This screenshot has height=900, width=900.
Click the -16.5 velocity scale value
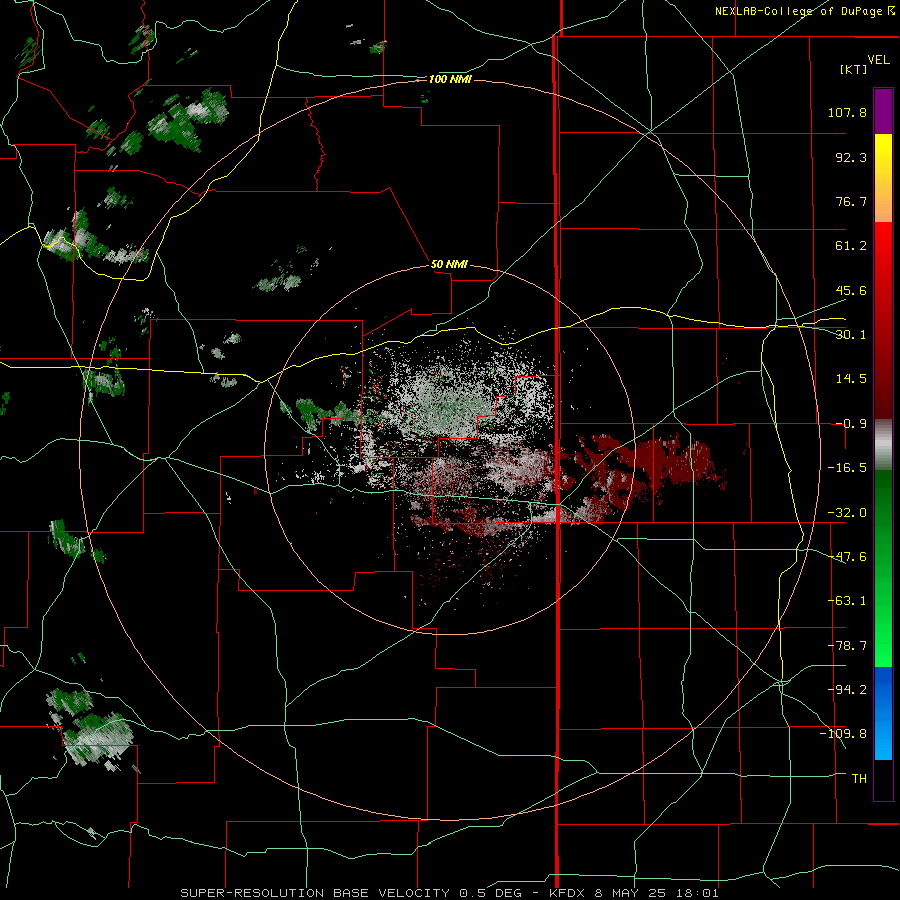(x=847, y=468)
